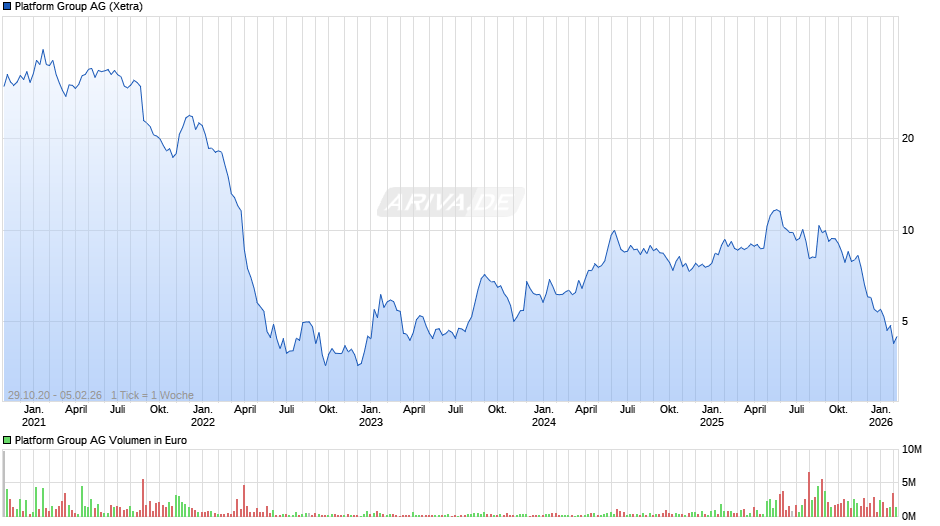Screen dimensions: 940x526
Task: Click the price axis label '20'
Action: coord(908,139)
